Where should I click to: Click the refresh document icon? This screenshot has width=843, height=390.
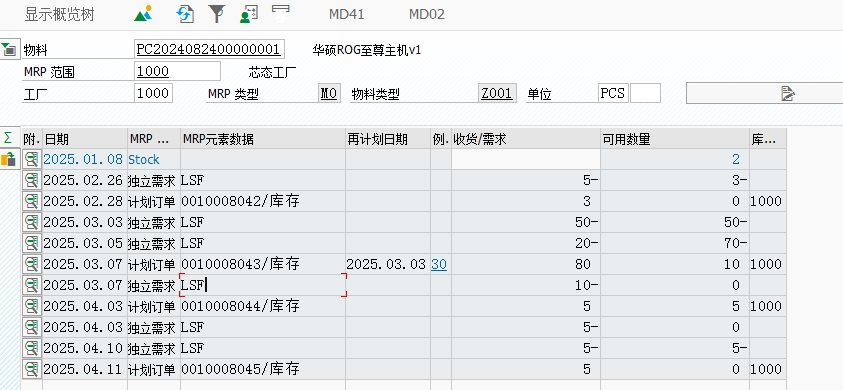pyautogui.click(x=185, y=13)
